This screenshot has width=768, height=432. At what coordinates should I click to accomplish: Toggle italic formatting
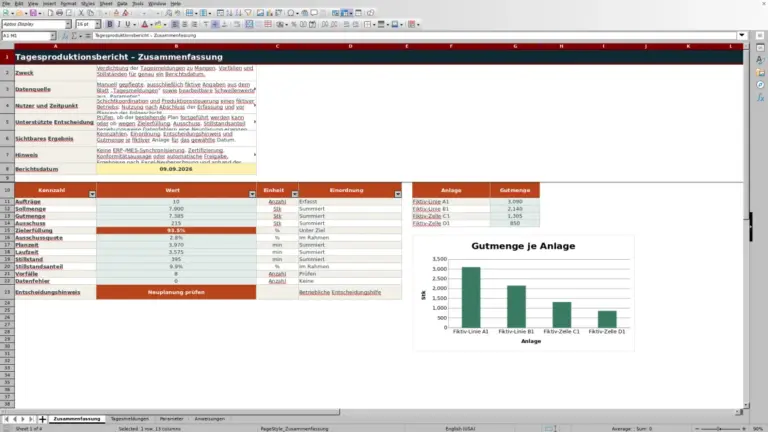119,24
